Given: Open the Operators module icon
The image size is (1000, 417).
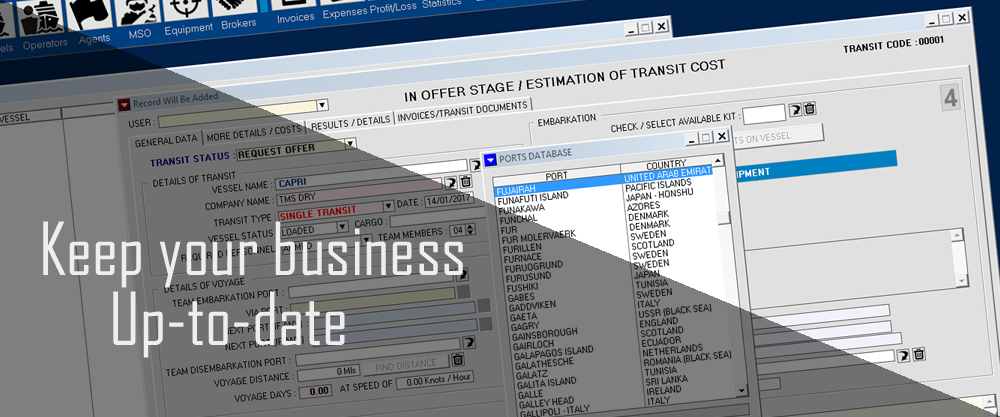Looking at the screenshot, I should [x=40, y=19].
